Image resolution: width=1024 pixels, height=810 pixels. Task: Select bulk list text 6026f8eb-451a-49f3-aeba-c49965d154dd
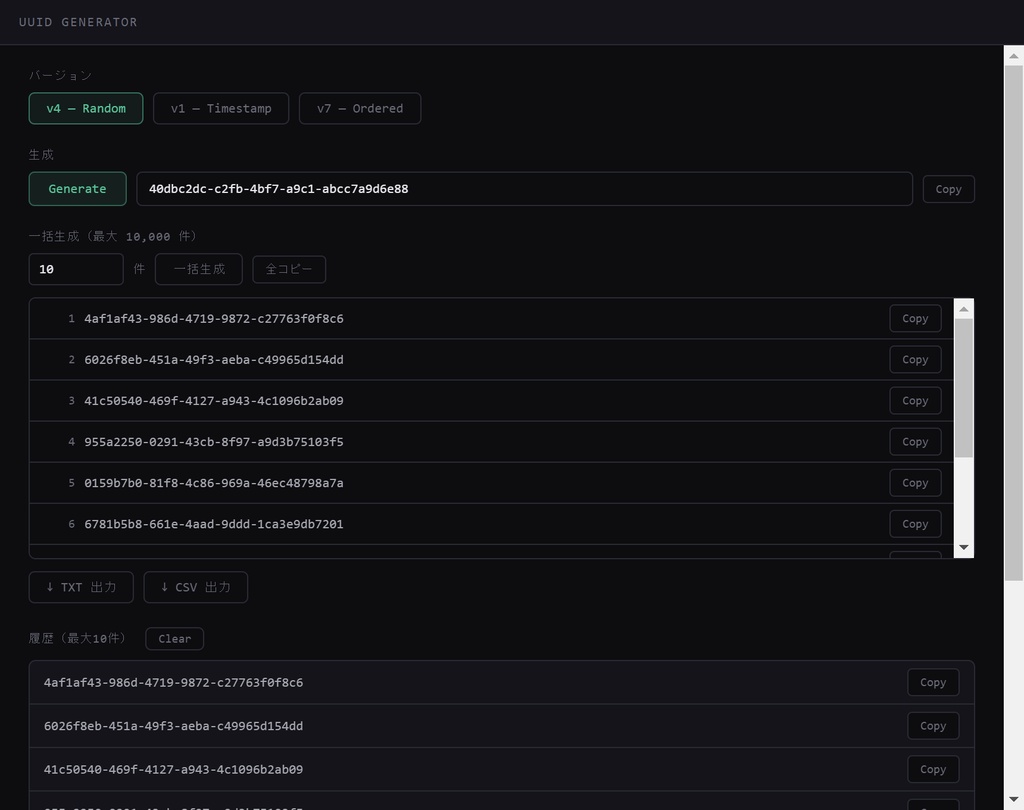214,360
